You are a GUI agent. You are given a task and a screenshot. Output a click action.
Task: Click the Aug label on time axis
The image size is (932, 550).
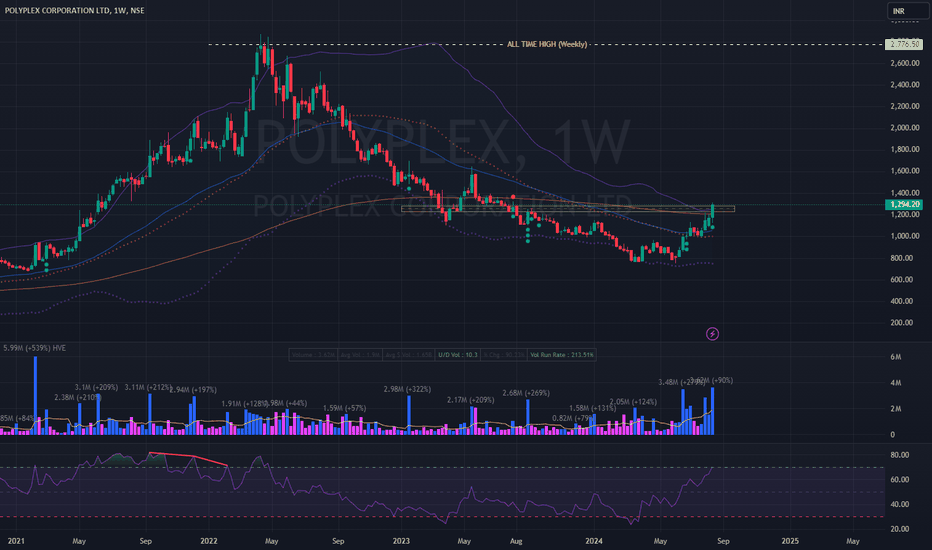click(516, 541)
